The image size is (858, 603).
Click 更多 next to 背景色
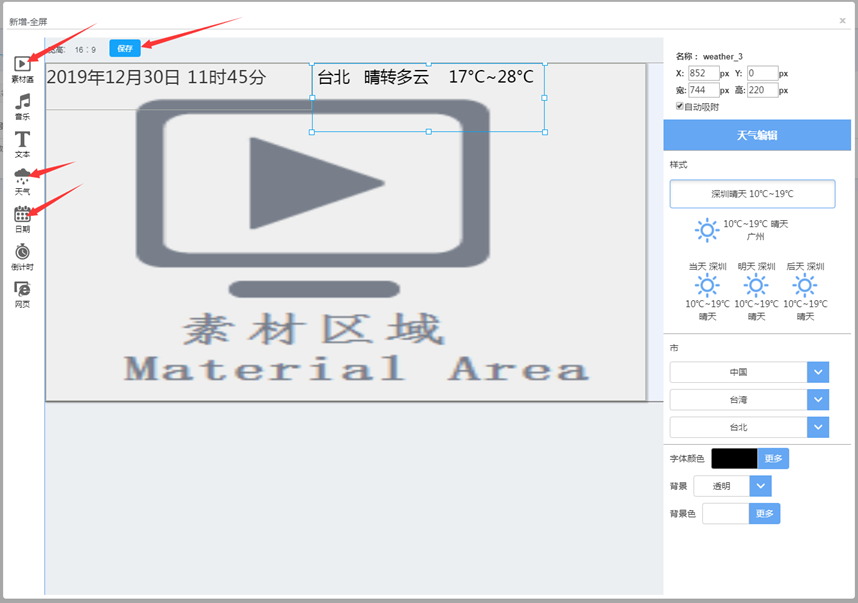(764, 513)
